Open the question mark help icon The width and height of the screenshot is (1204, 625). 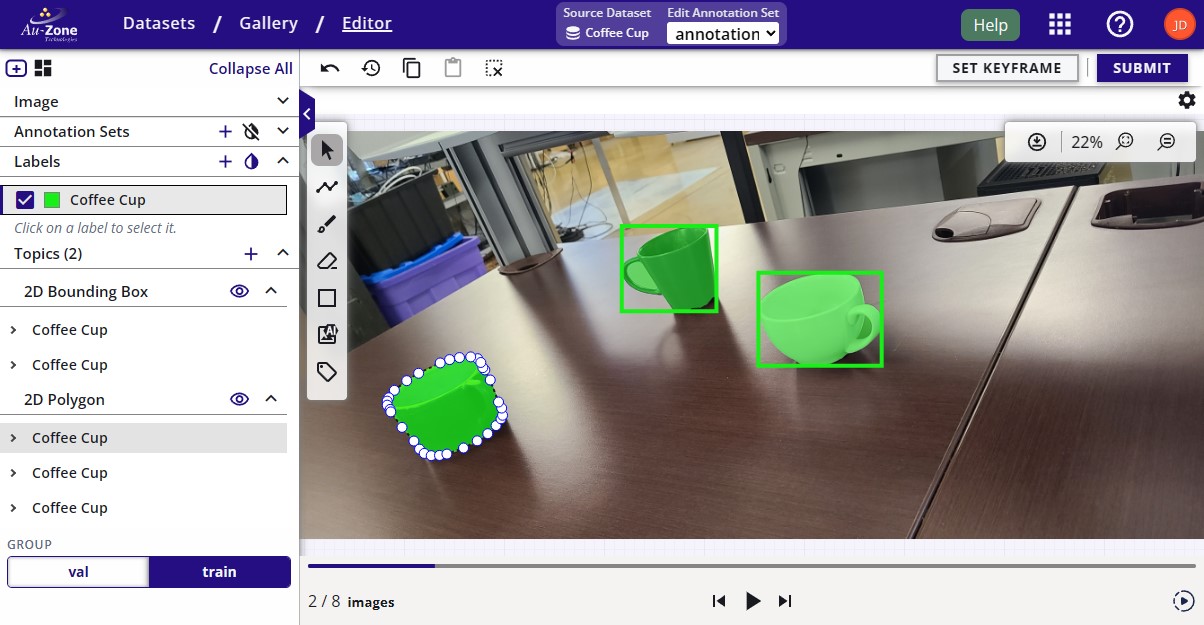(1119, 25)
